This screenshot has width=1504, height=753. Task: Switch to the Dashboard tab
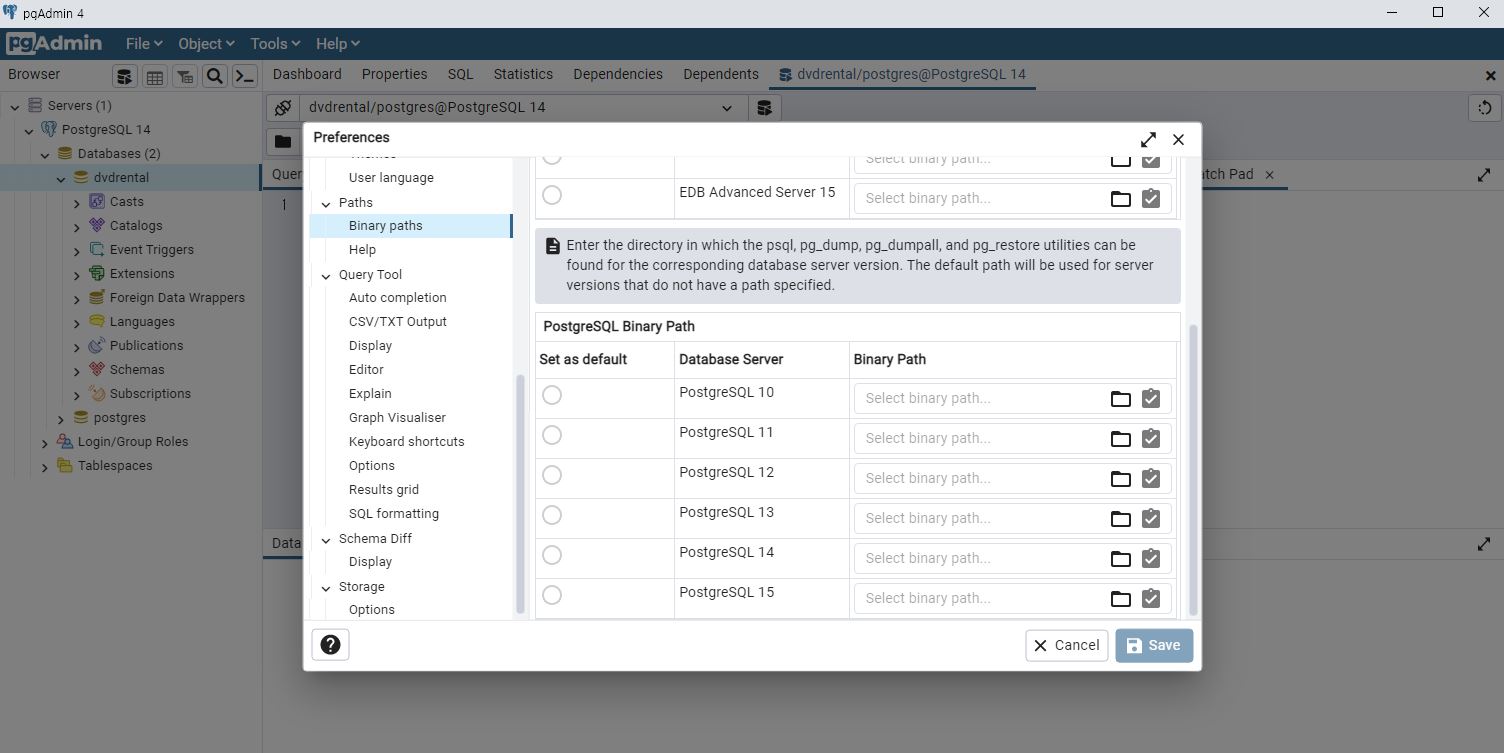click(x=307, y=74)
